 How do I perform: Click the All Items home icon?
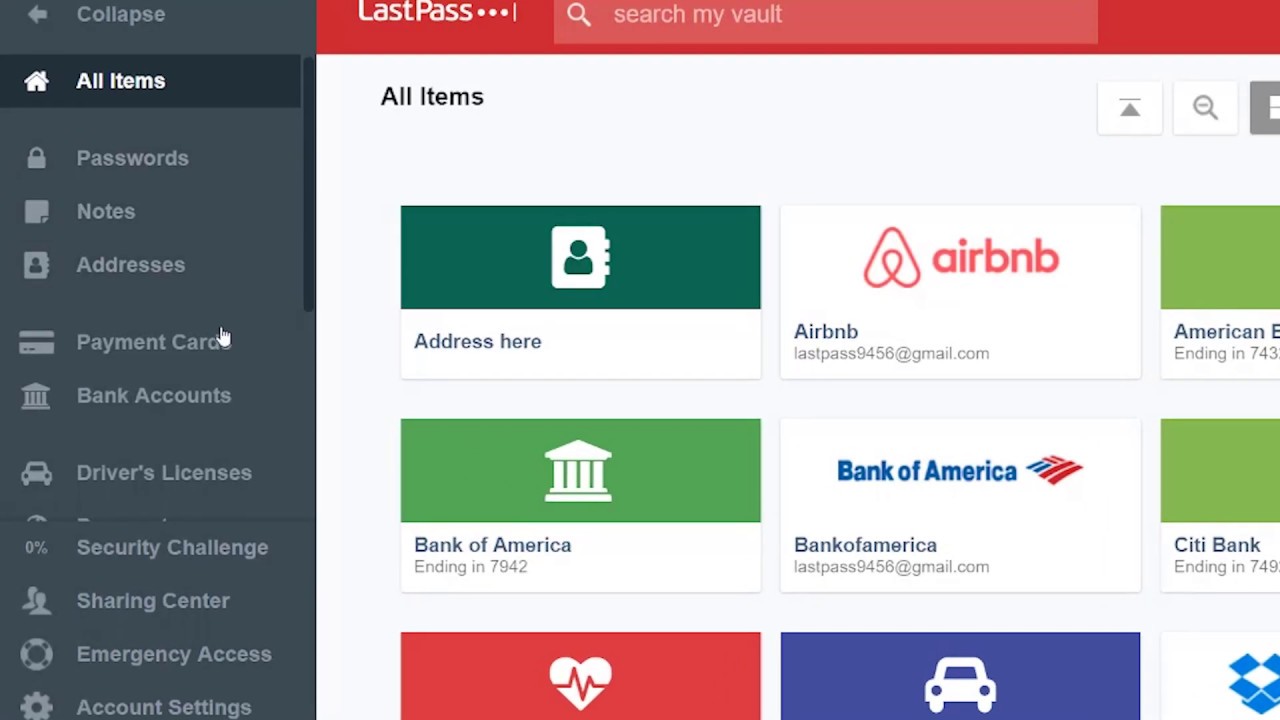37,81
